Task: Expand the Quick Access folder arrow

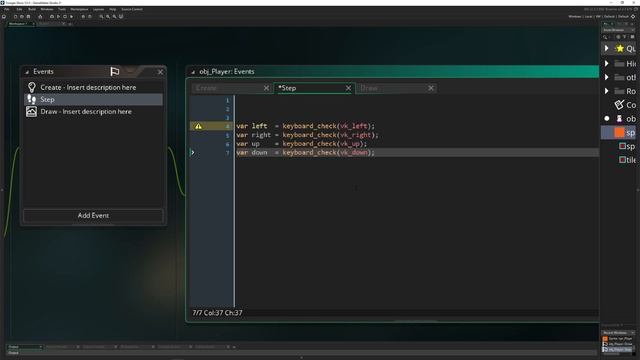Action: (607, 48)
